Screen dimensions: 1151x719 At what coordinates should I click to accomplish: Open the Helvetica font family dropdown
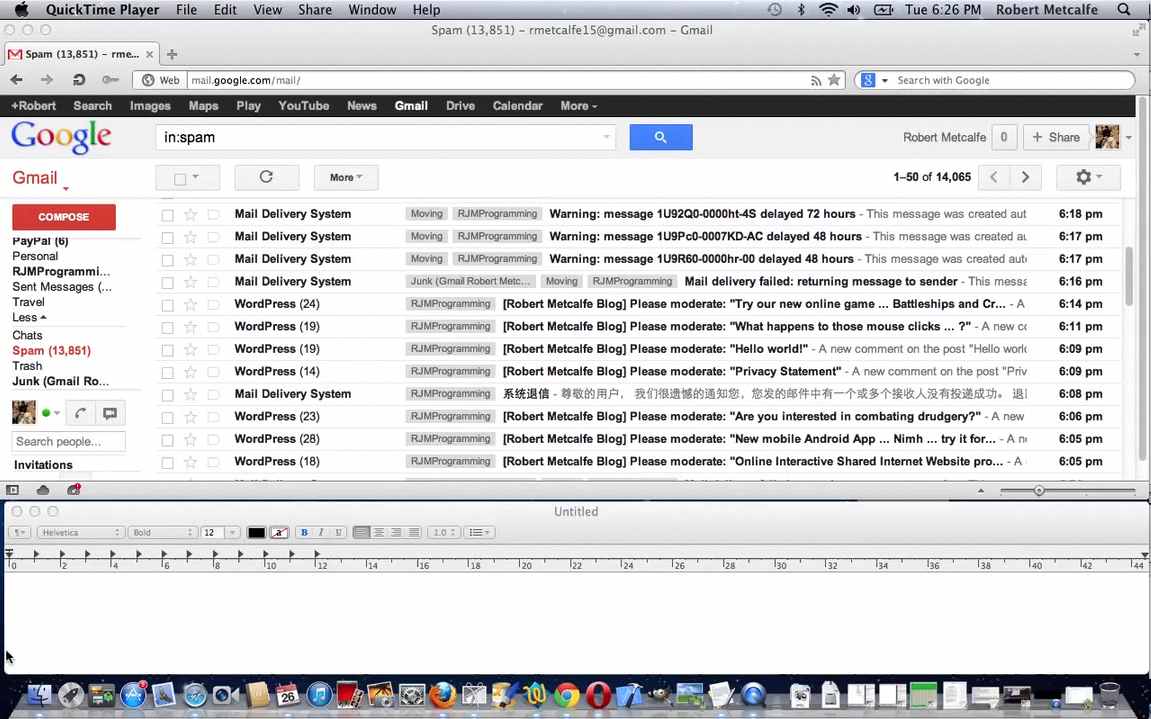(81, 532)
